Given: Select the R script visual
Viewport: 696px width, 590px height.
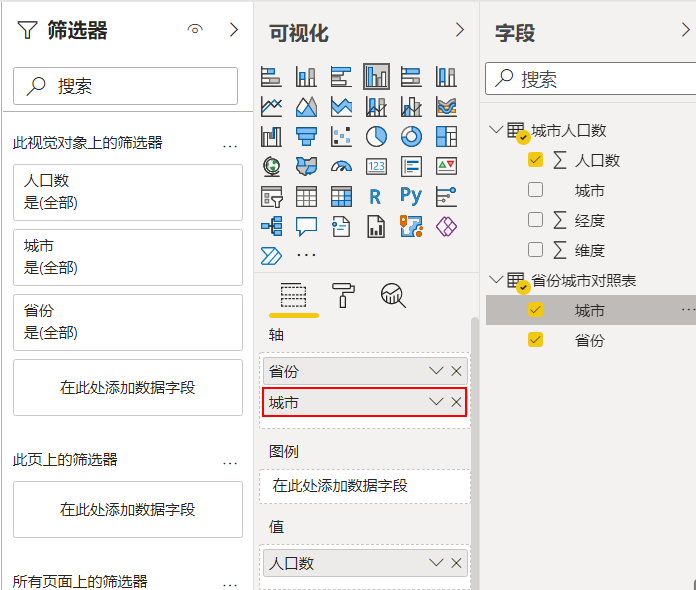Looking at the screenshot, I should tap(375, 197).
